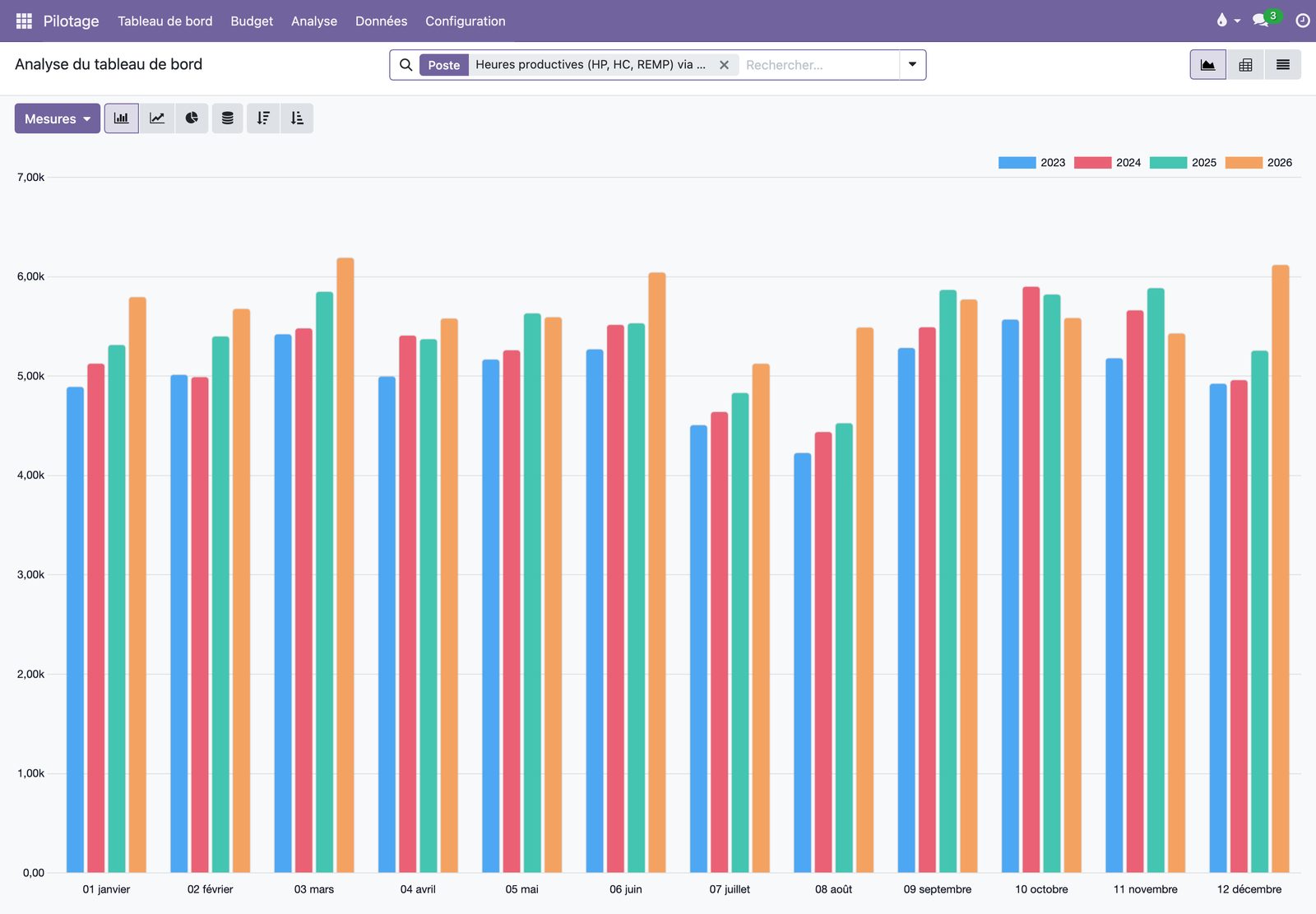The image size is (1316, 914).
Task: Toggle the 2026 legend series
Action: pyautogui.click(x=1258, y=163)
